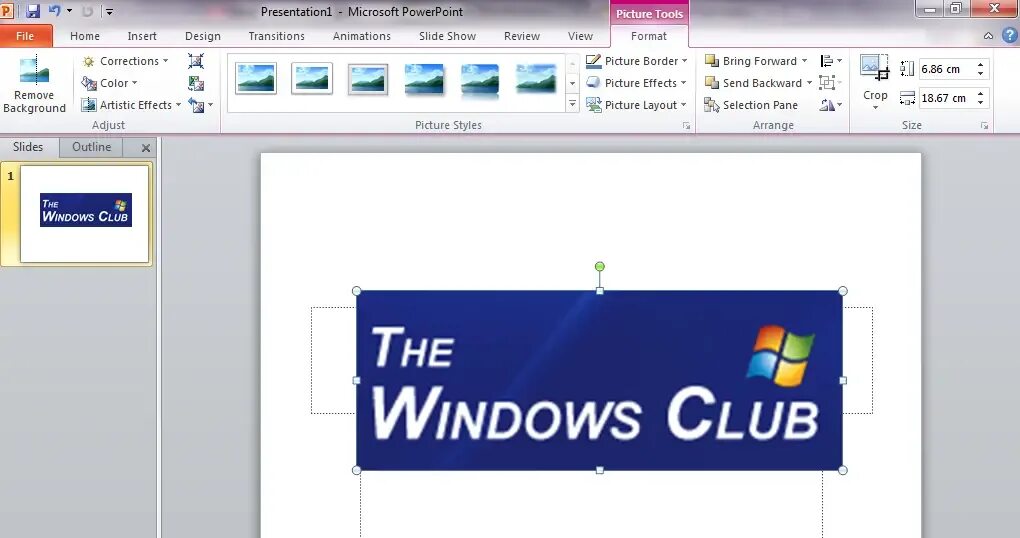Expand the Bring Forward dropdown arrow
This screenshot has height=538, width=1020.
click(x=805, y=61)
